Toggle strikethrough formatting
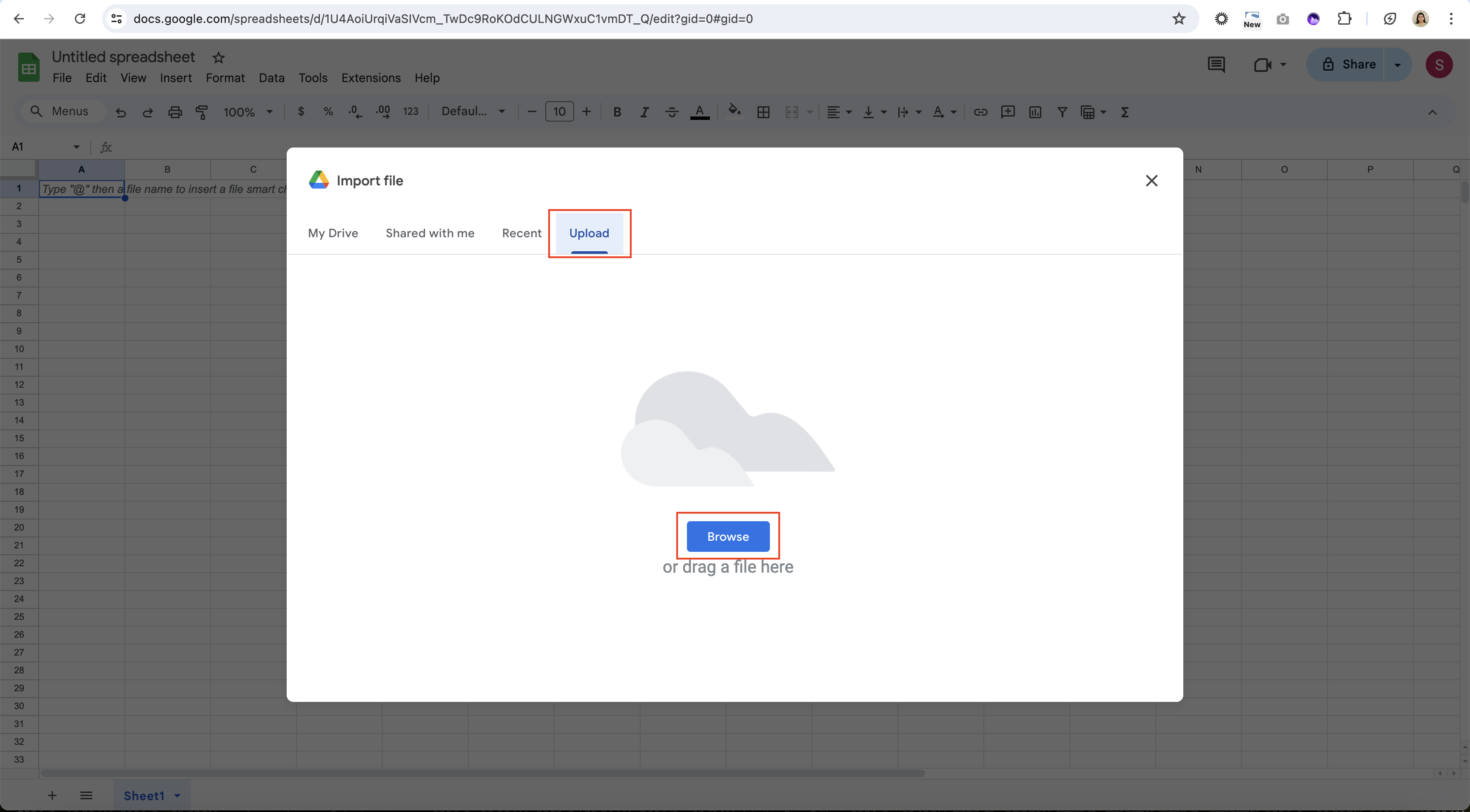 671,112
